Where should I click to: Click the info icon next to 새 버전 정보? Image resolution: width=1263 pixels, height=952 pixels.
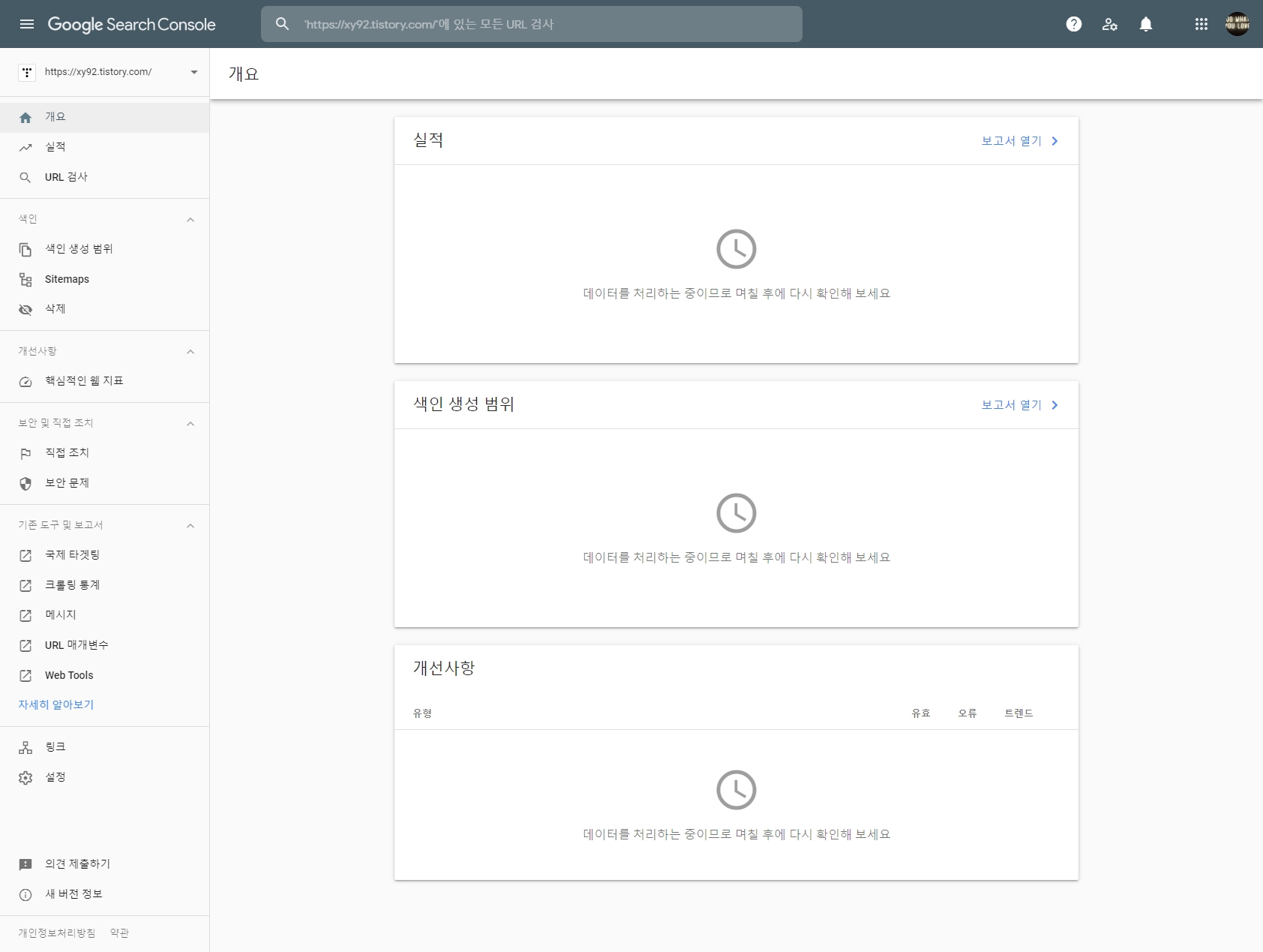[x=25, y=895]
